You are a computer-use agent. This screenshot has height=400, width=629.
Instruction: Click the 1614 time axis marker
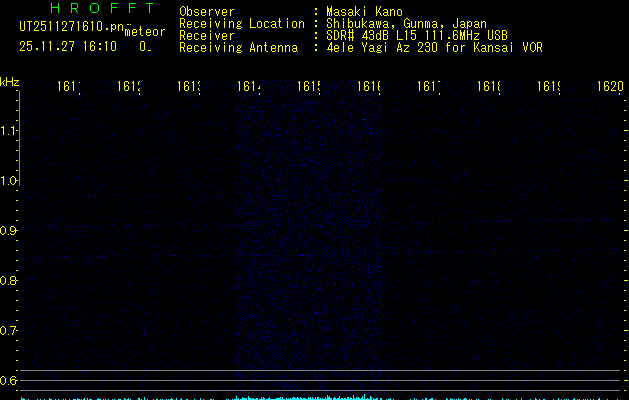[x=249, y=86]
